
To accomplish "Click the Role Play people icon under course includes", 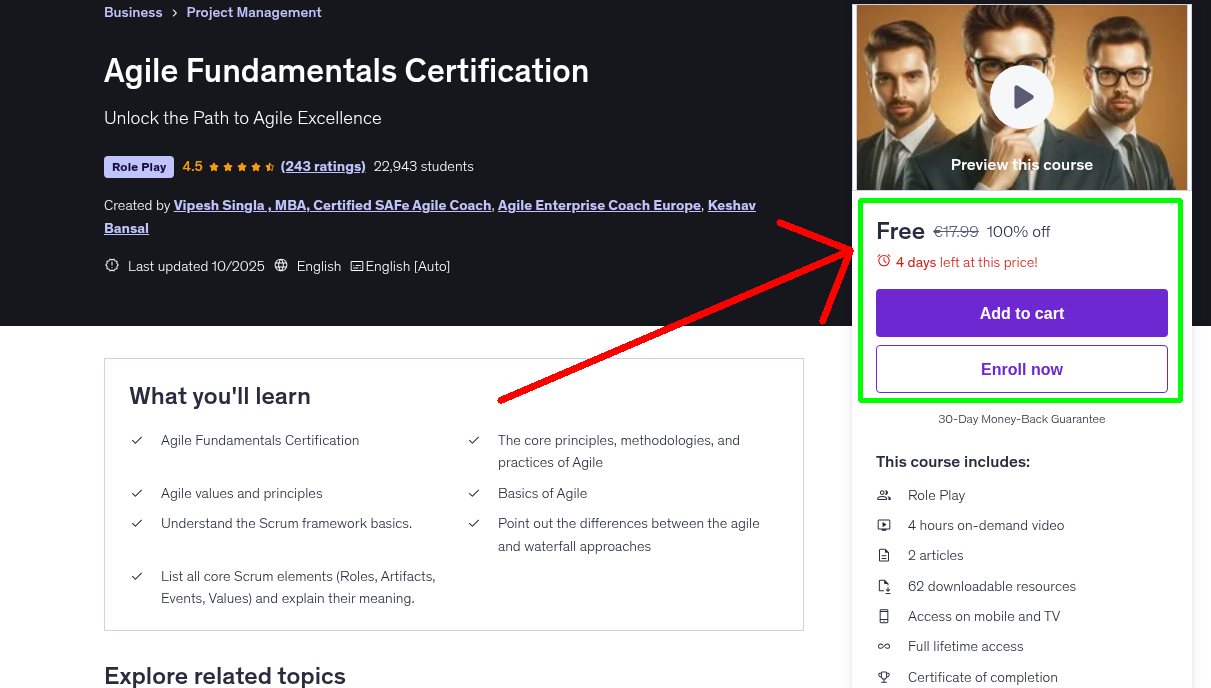I will [x=884, y=495].
